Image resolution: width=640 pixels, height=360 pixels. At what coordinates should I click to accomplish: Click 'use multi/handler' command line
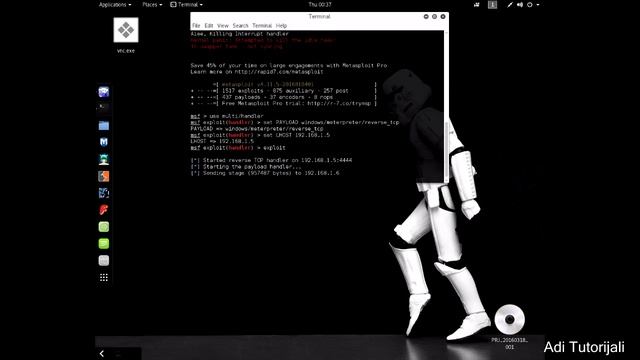pos(227,116)
